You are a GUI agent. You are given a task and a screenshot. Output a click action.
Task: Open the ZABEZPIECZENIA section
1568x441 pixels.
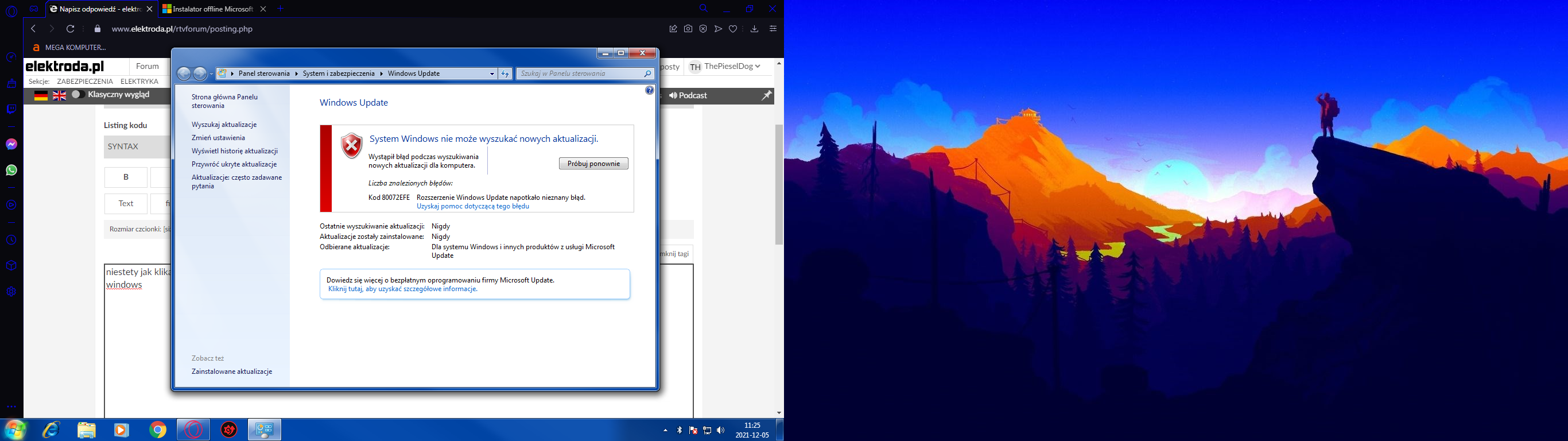[x=85, y=82]
